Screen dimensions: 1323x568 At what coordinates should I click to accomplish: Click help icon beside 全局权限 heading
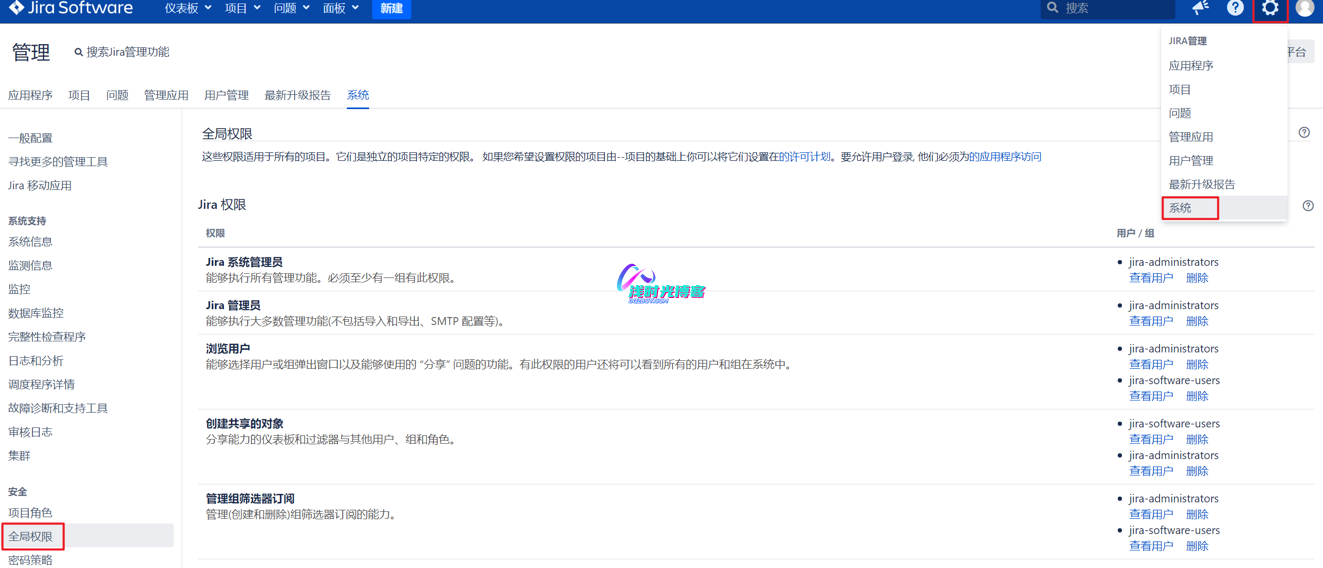(1304, 133)
